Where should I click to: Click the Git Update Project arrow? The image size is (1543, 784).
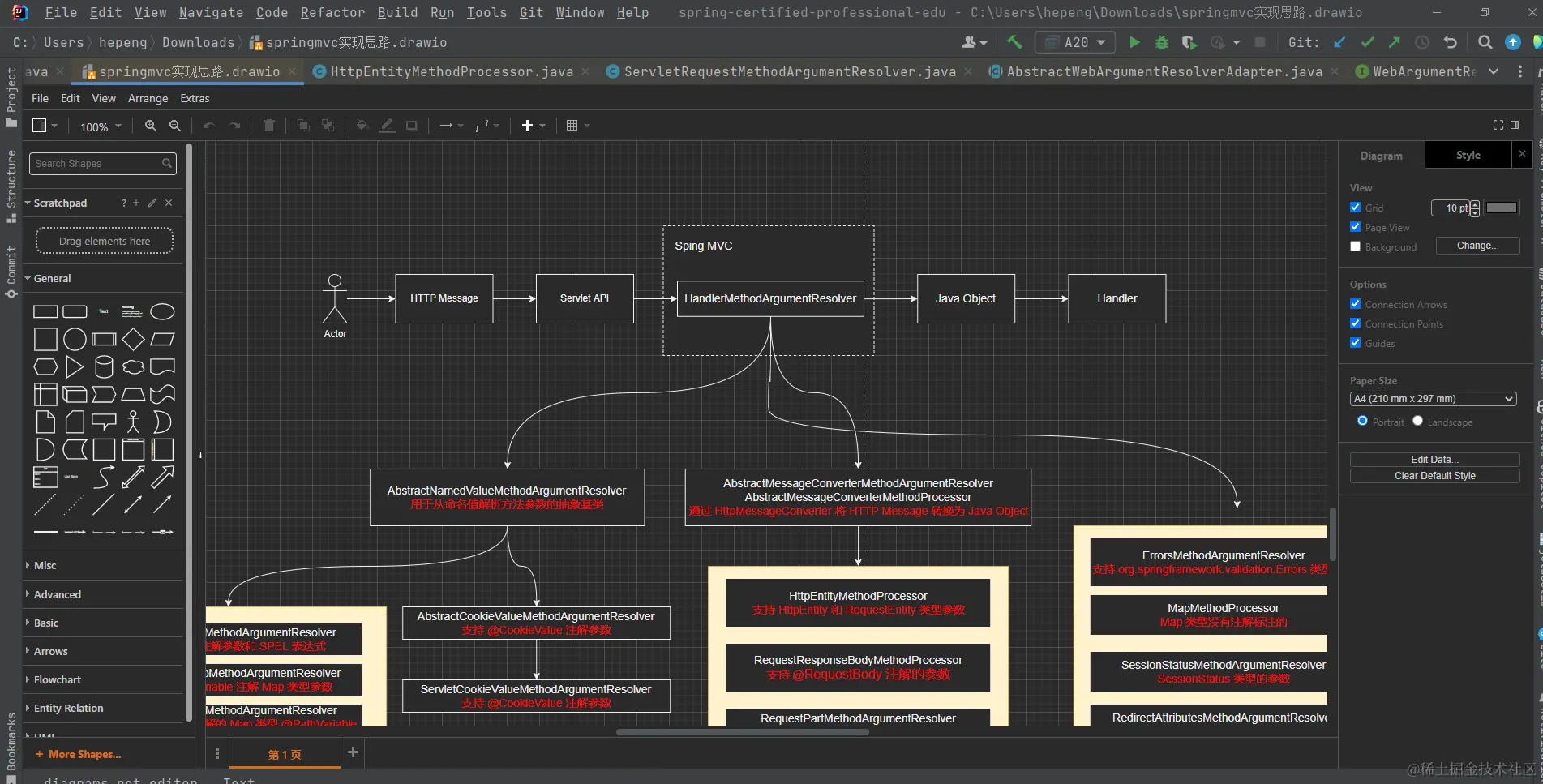(x=1339, y=42)
